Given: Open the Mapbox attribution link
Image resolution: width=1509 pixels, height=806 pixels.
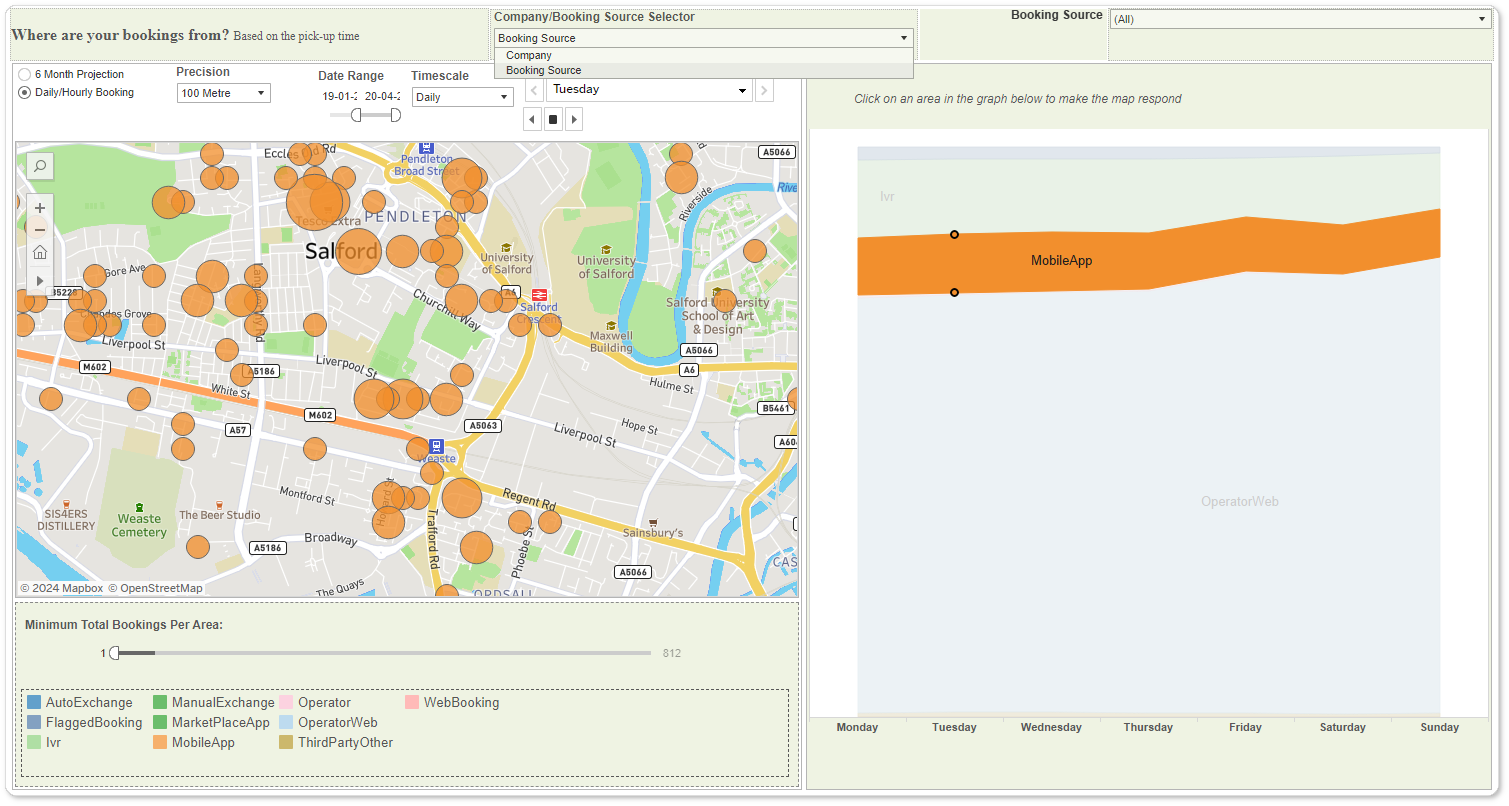Looking at the screenshot, I should click(61, 588).
